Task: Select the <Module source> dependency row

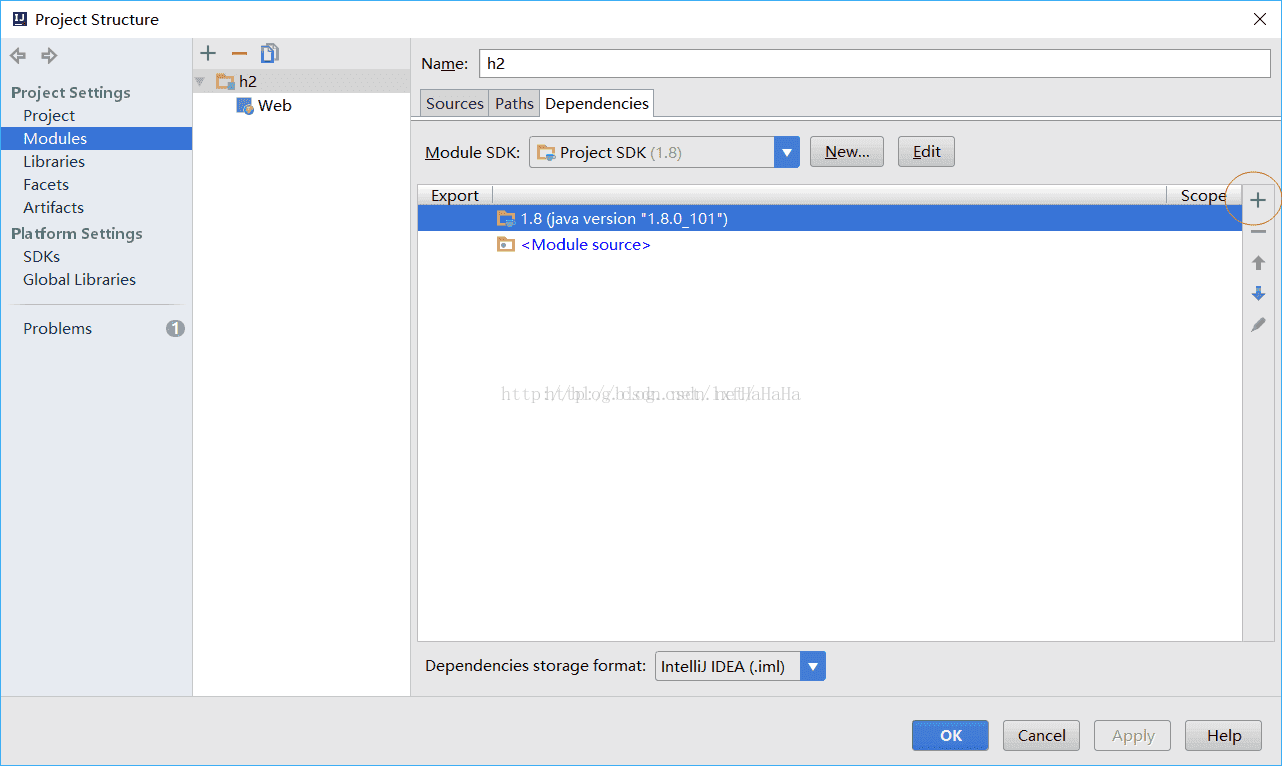Action: click(x=829, y=244)
